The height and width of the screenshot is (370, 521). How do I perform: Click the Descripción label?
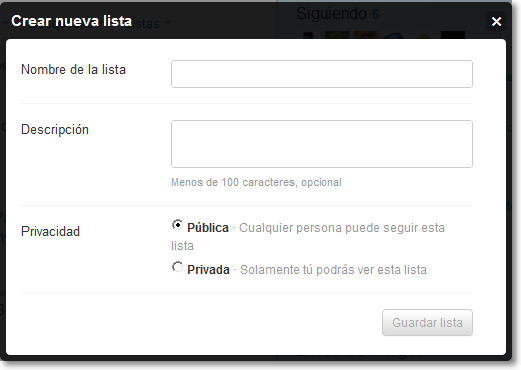point(55,130)
